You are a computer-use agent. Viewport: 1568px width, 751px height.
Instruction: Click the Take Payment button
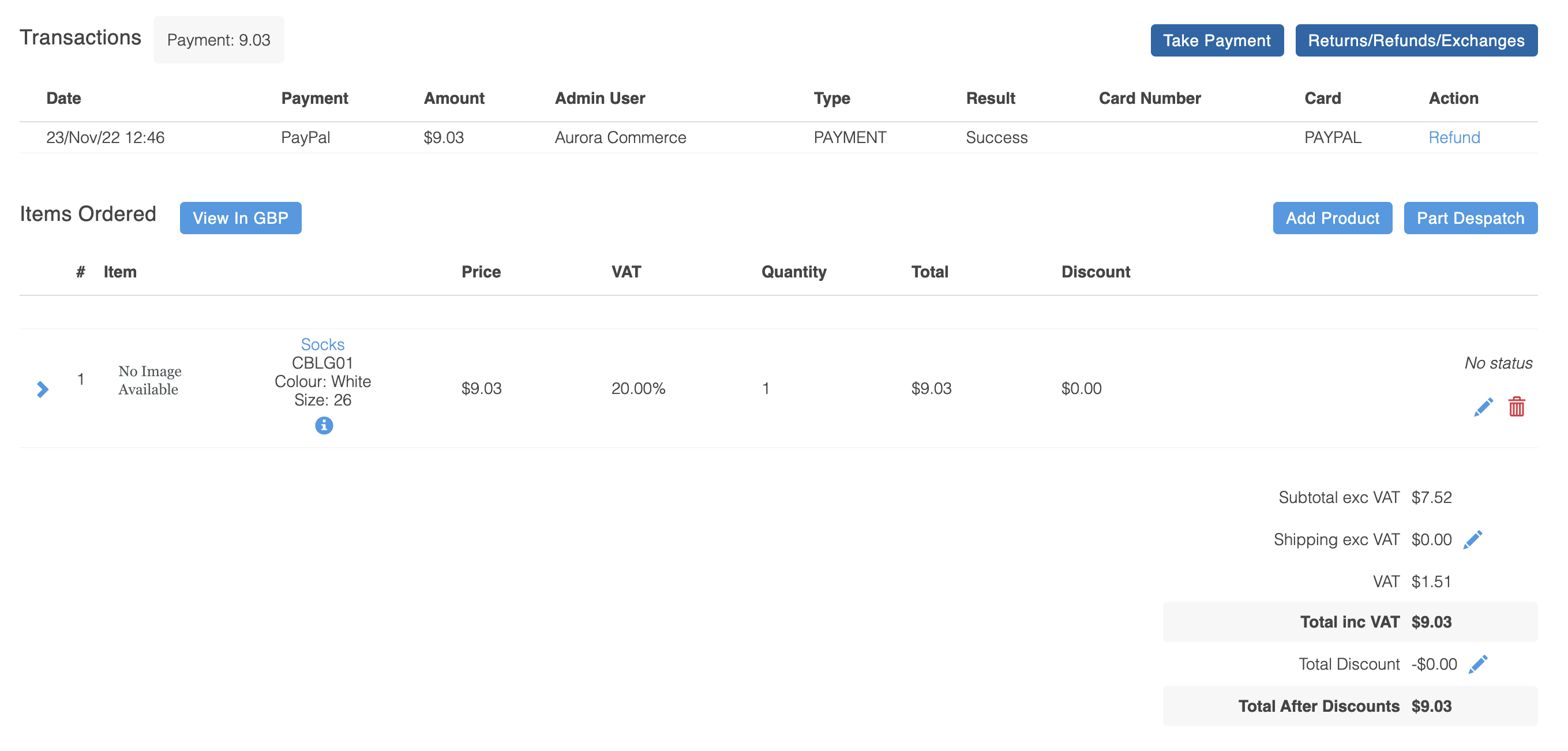1216,41
